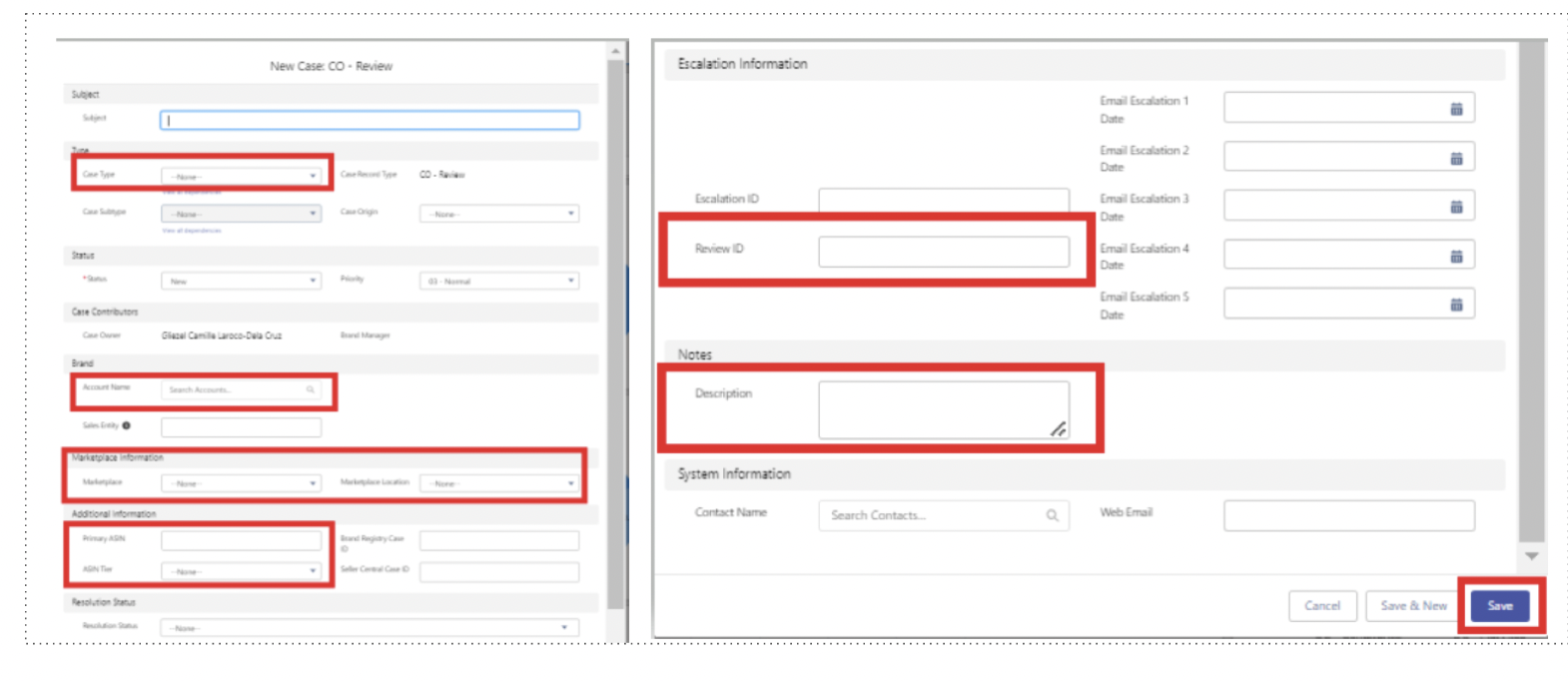Open Email Escalation 1 Date calendar picker
1568x681 pixels.
point(1456,109)
